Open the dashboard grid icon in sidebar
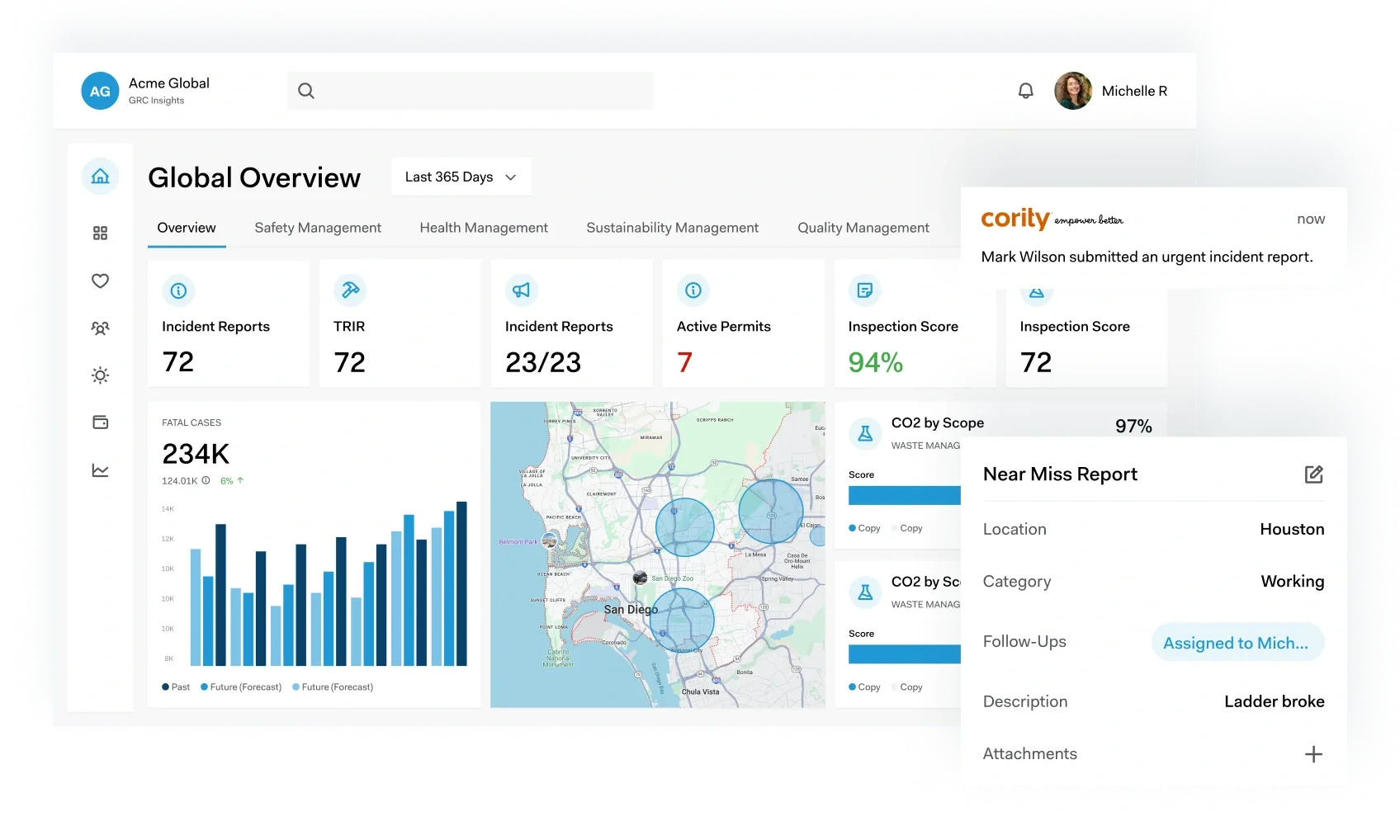The height and width of the screenshot is (840, 1400). coord(100,234)
